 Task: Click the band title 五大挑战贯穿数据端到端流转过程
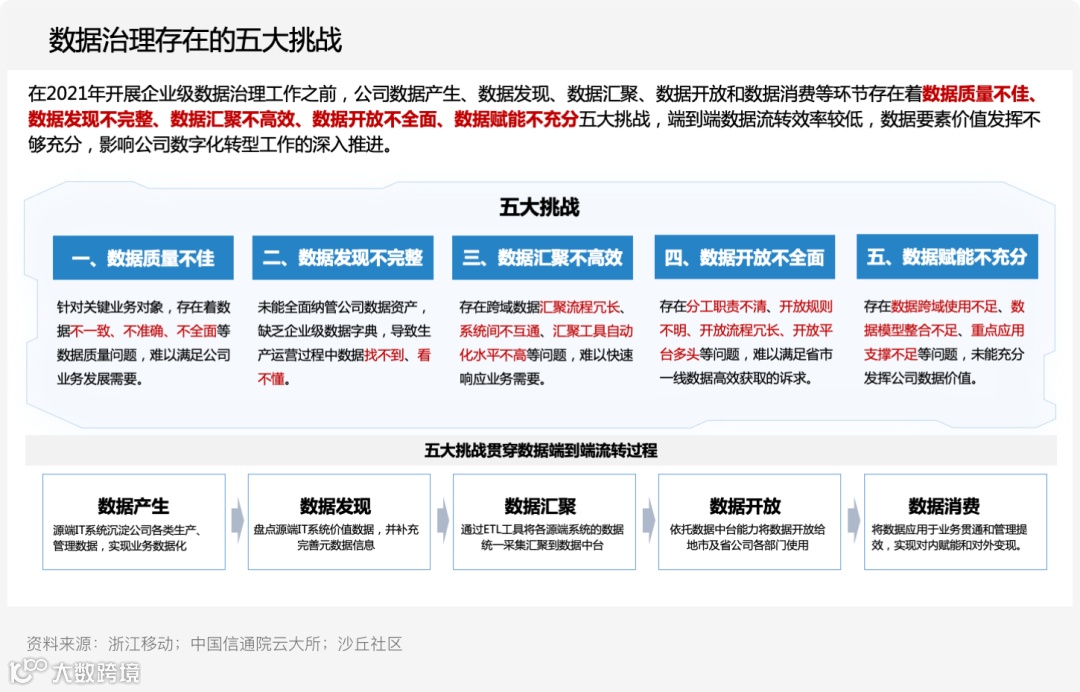(541, 451)
